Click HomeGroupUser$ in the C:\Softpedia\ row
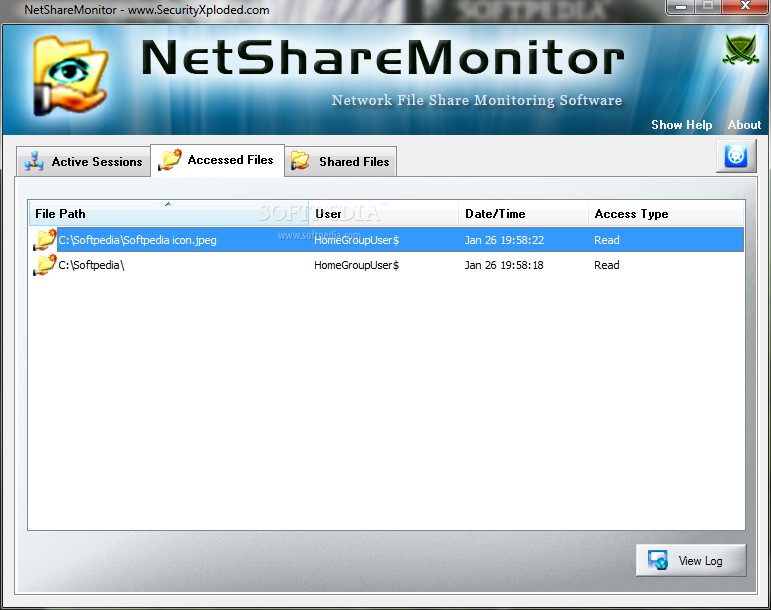This screenshot has height=610, width=771. click(356, 265)
